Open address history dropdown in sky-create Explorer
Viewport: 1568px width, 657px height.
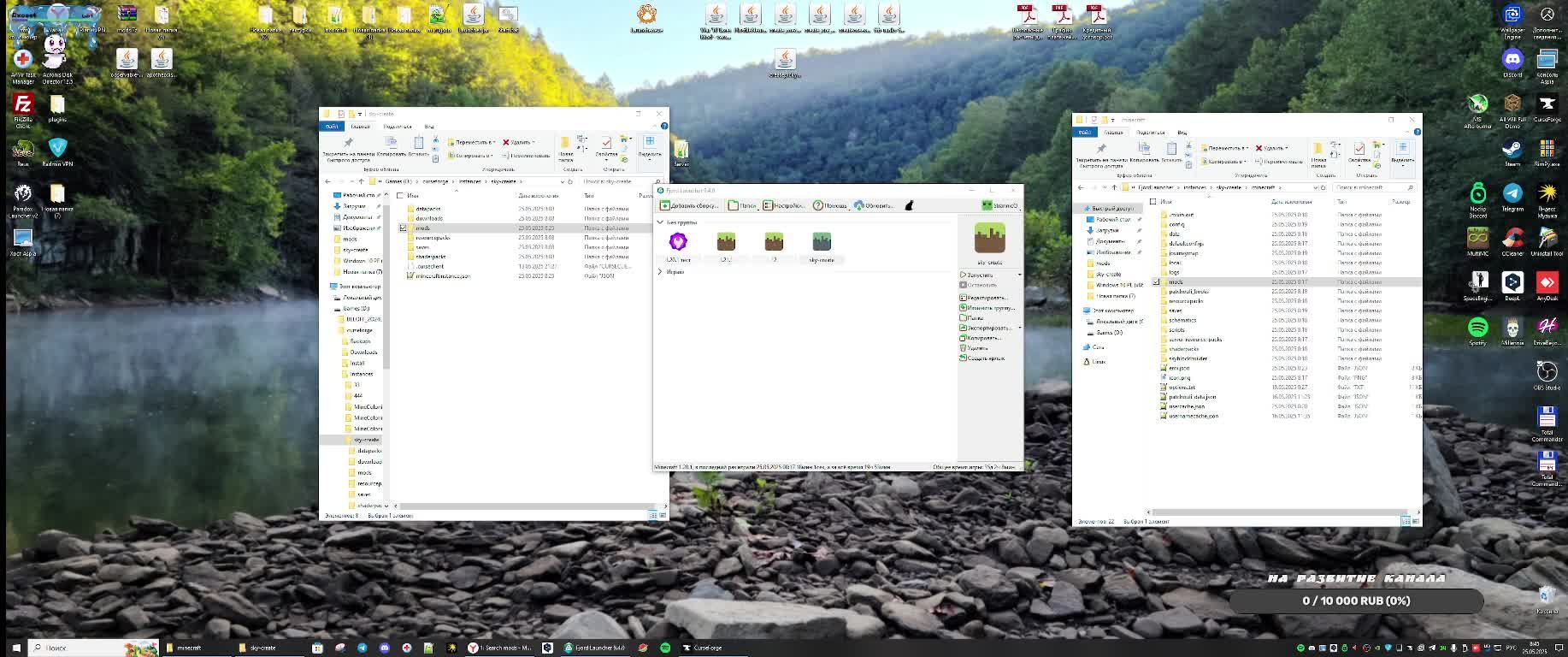pos(561,181)
